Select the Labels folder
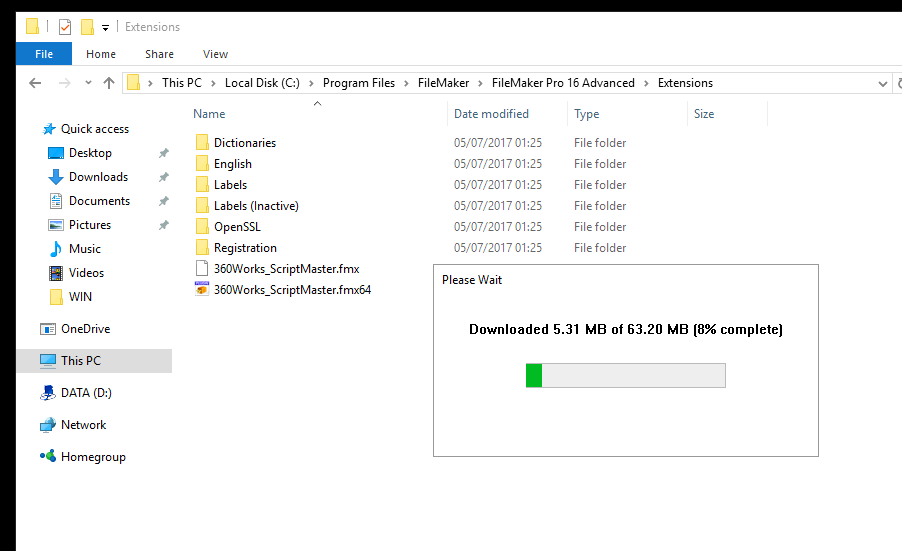 click(231, 185)
